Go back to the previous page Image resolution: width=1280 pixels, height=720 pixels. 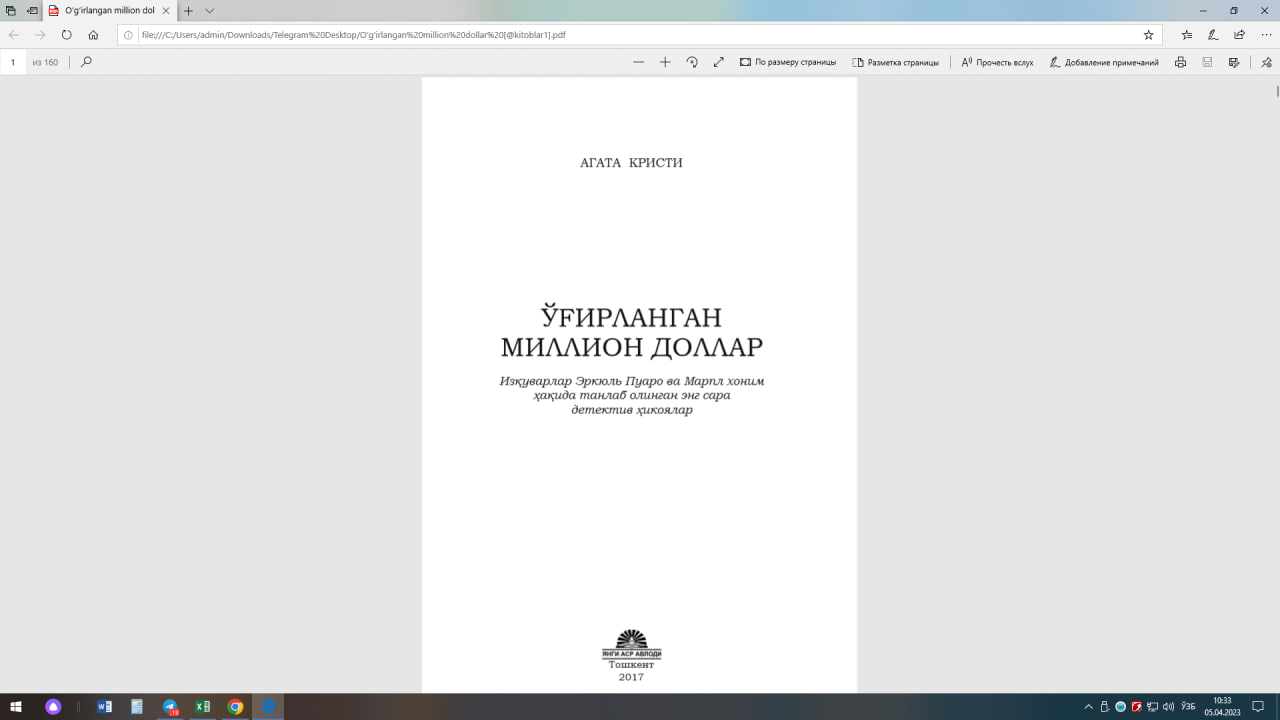pyautogui.click(x=14, y=34)
